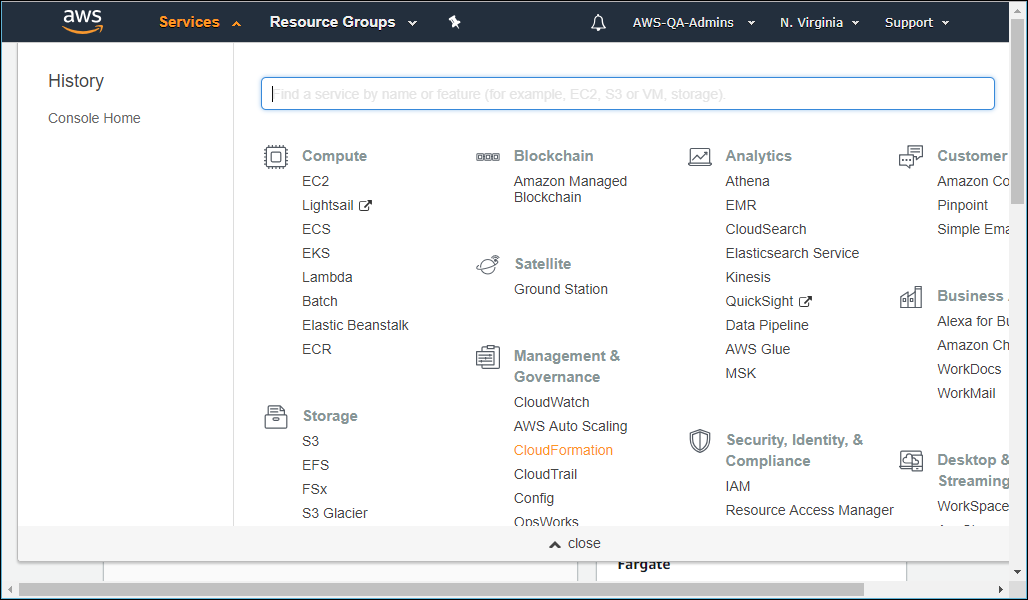Screen dimensions: 1028x600
Task: Click the AWS logo
Action: click(83, 21)
